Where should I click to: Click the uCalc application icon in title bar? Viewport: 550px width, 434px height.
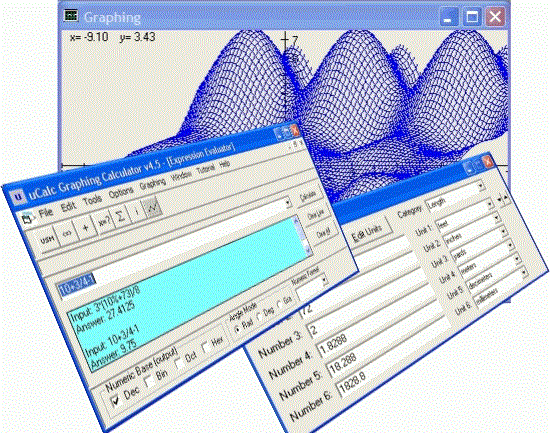(x=18, y=197)
